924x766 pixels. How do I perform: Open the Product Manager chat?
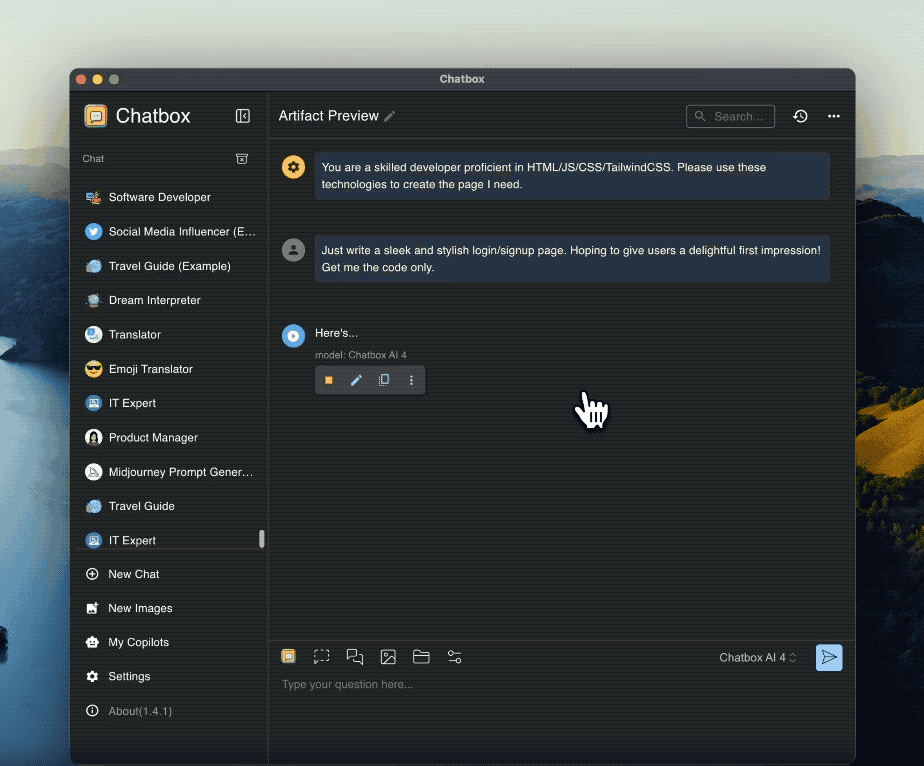click(170, 437)
